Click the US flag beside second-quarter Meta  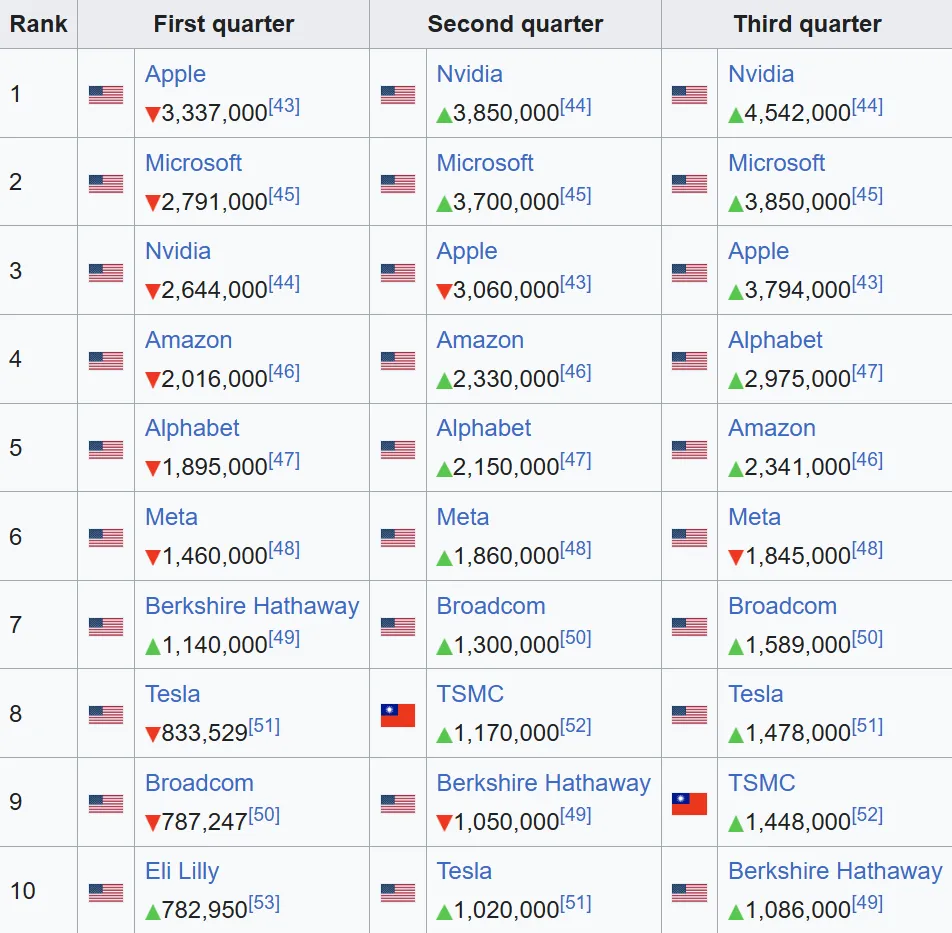click(x=398, y=538)
